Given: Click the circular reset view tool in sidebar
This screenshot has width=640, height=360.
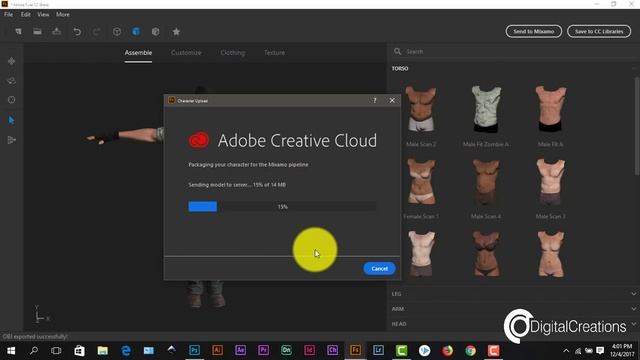Looking at the screenshot, I should pyautogui.click(x=11, y=100).
